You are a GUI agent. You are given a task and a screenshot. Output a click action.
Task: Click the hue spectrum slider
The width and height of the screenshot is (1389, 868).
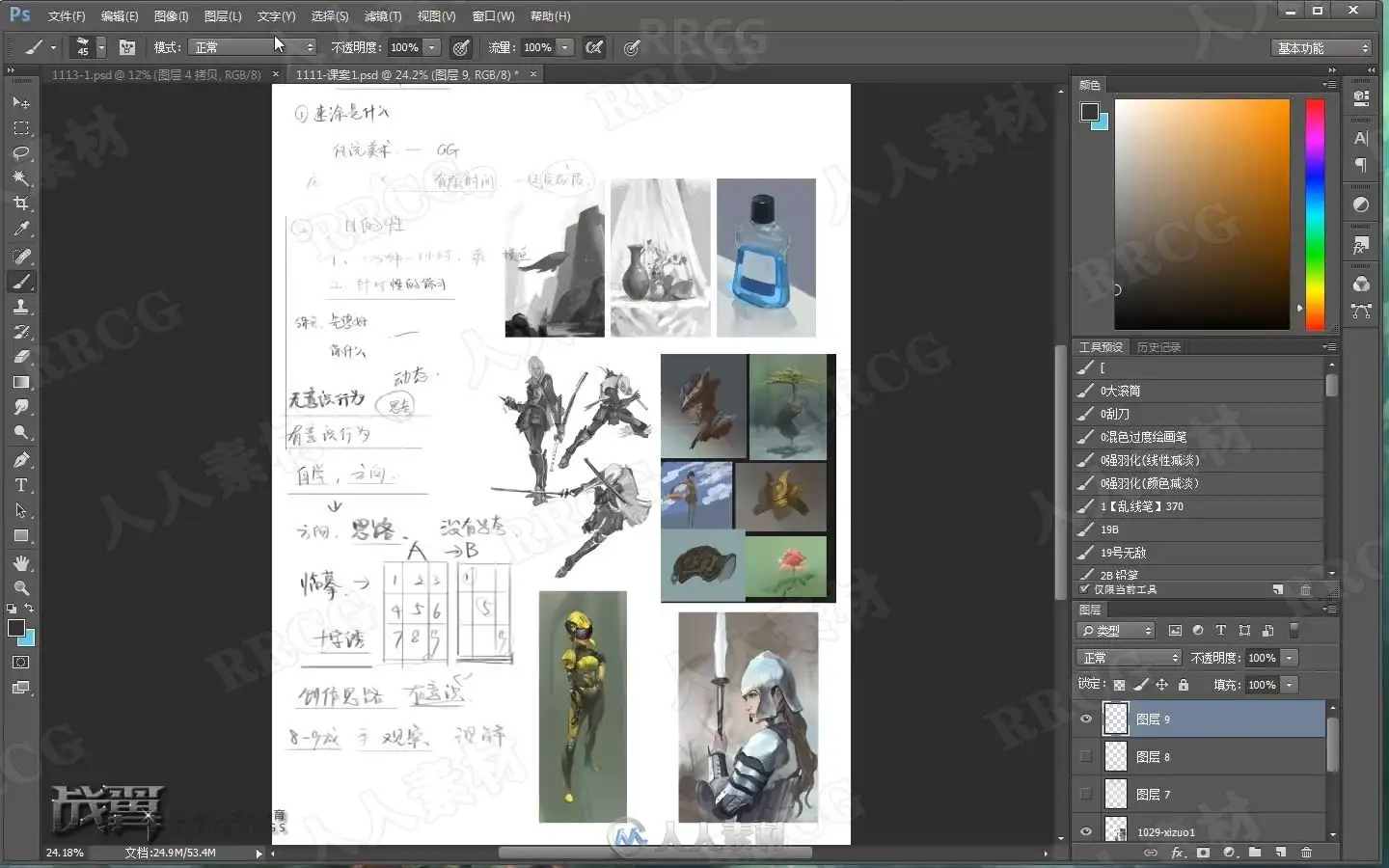click(1315, 214)
